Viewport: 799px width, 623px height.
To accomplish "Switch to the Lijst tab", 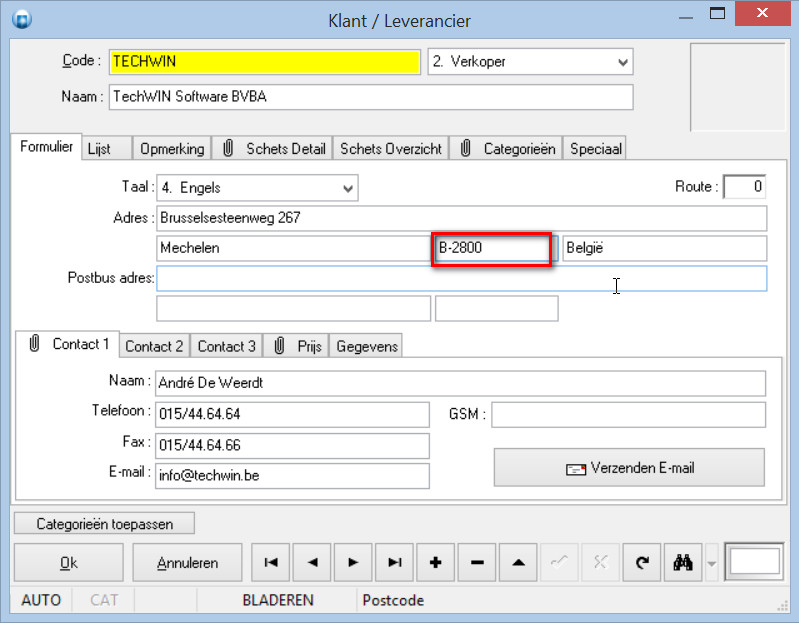I will click(x=106, y=149).
